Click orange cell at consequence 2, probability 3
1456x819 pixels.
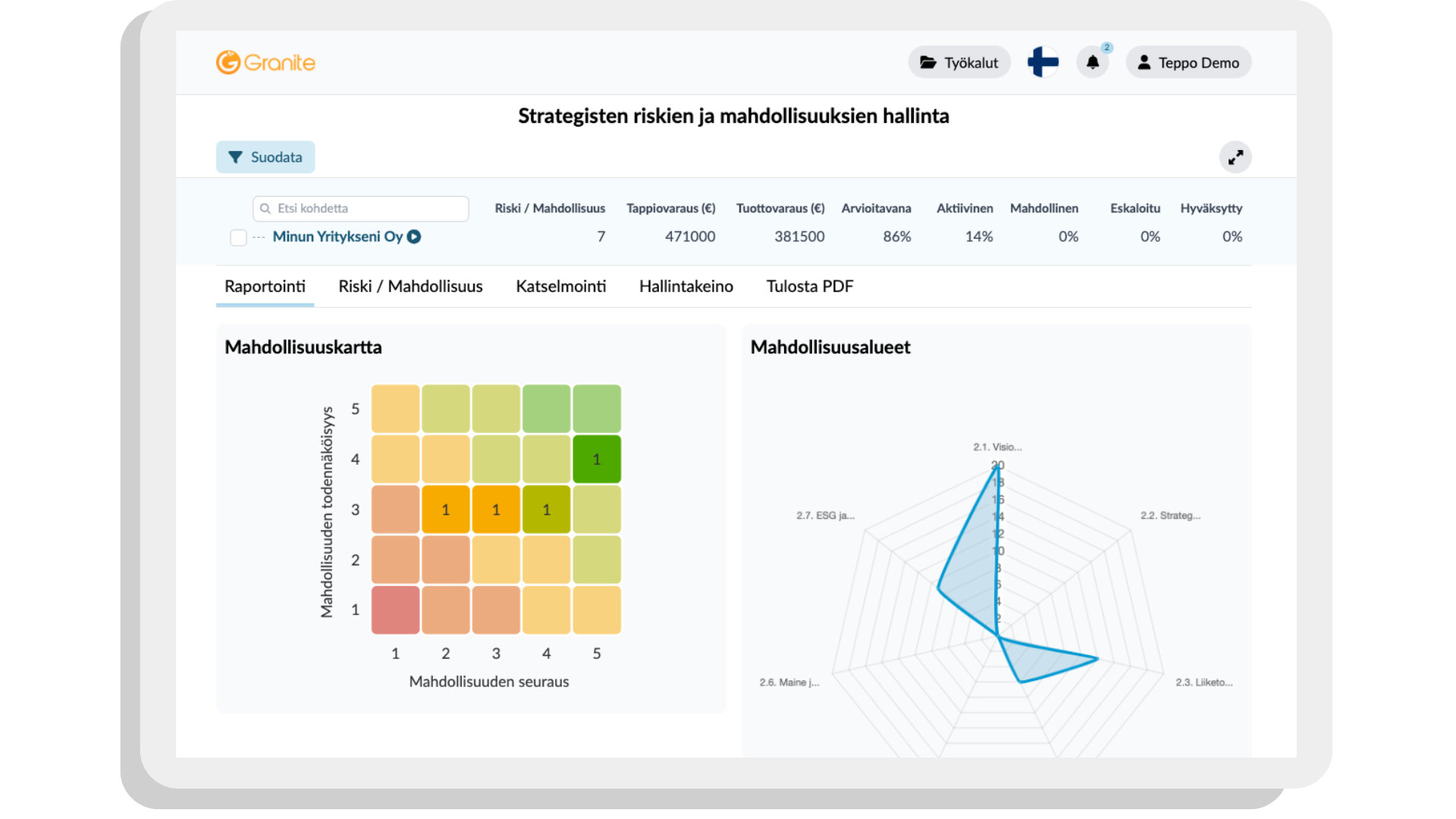(x=446, y=510)
